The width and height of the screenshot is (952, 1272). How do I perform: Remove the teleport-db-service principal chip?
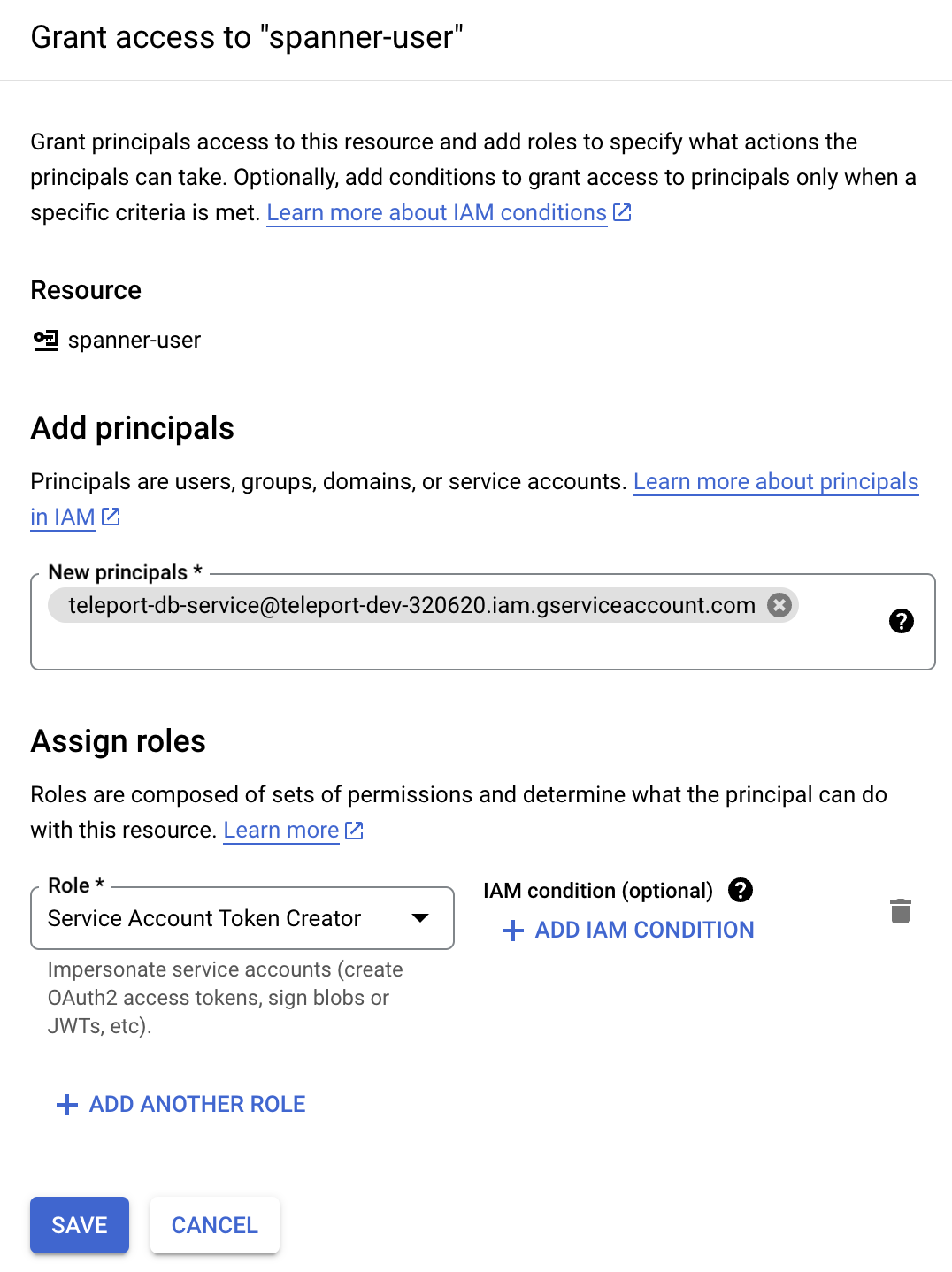point(779,605)
